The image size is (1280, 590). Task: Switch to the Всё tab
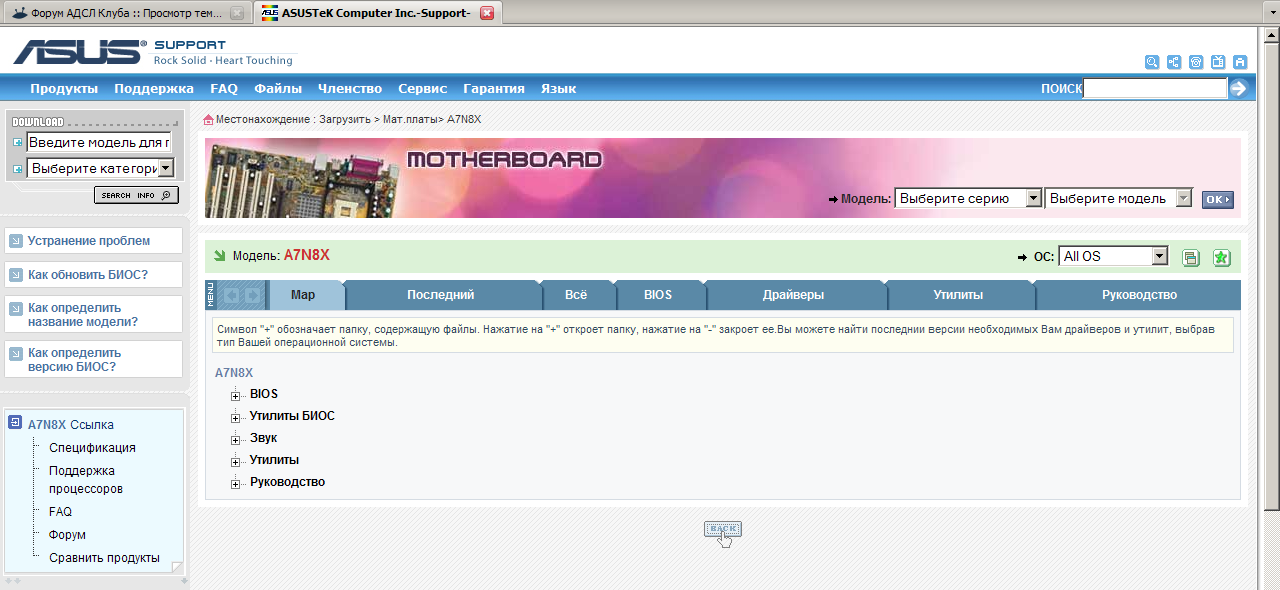(576, 295)
